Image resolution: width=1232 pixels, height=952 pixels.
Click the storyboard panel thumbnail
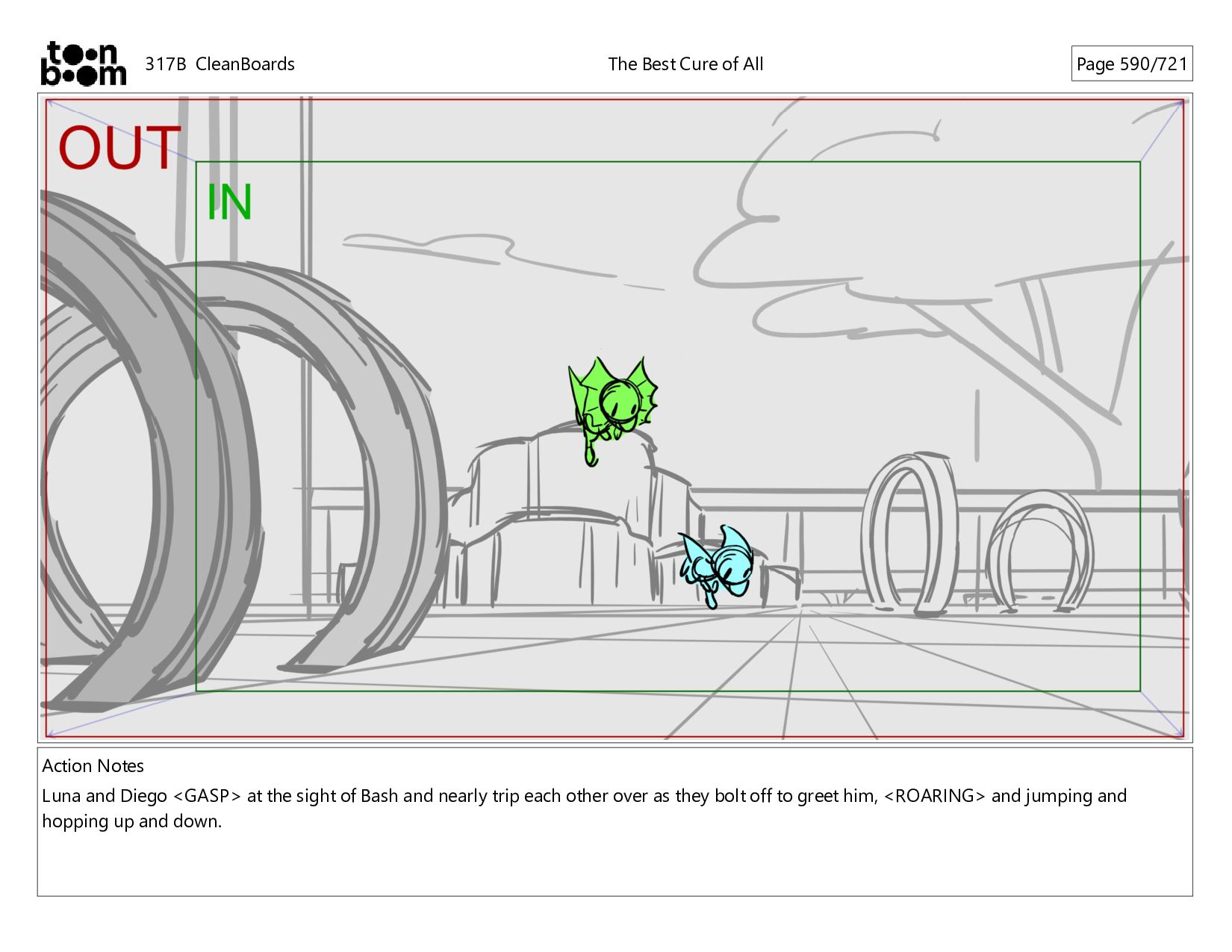615,418
